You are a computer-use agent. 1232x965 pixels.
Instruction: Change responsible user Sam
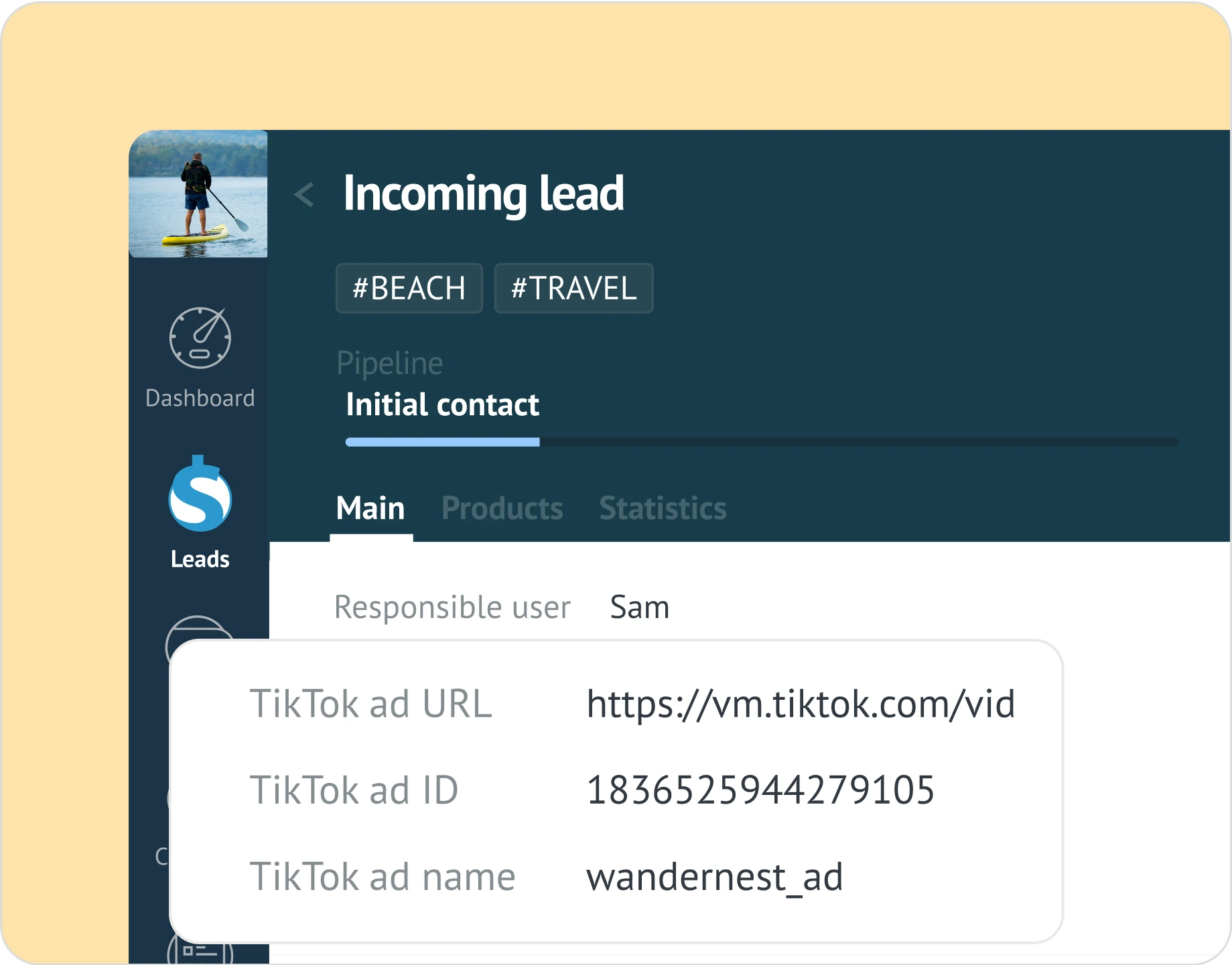(x=639, y=607)
